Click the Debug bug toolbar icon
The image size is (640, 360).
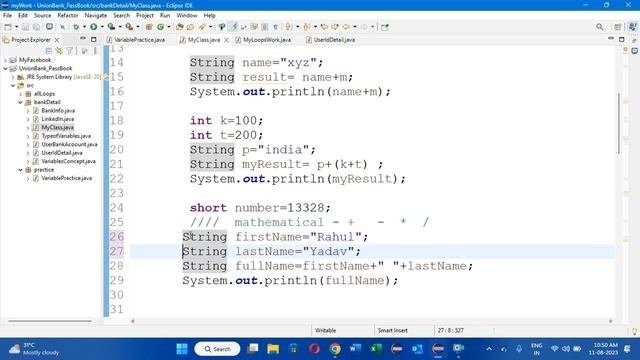[x=76, y=27]
